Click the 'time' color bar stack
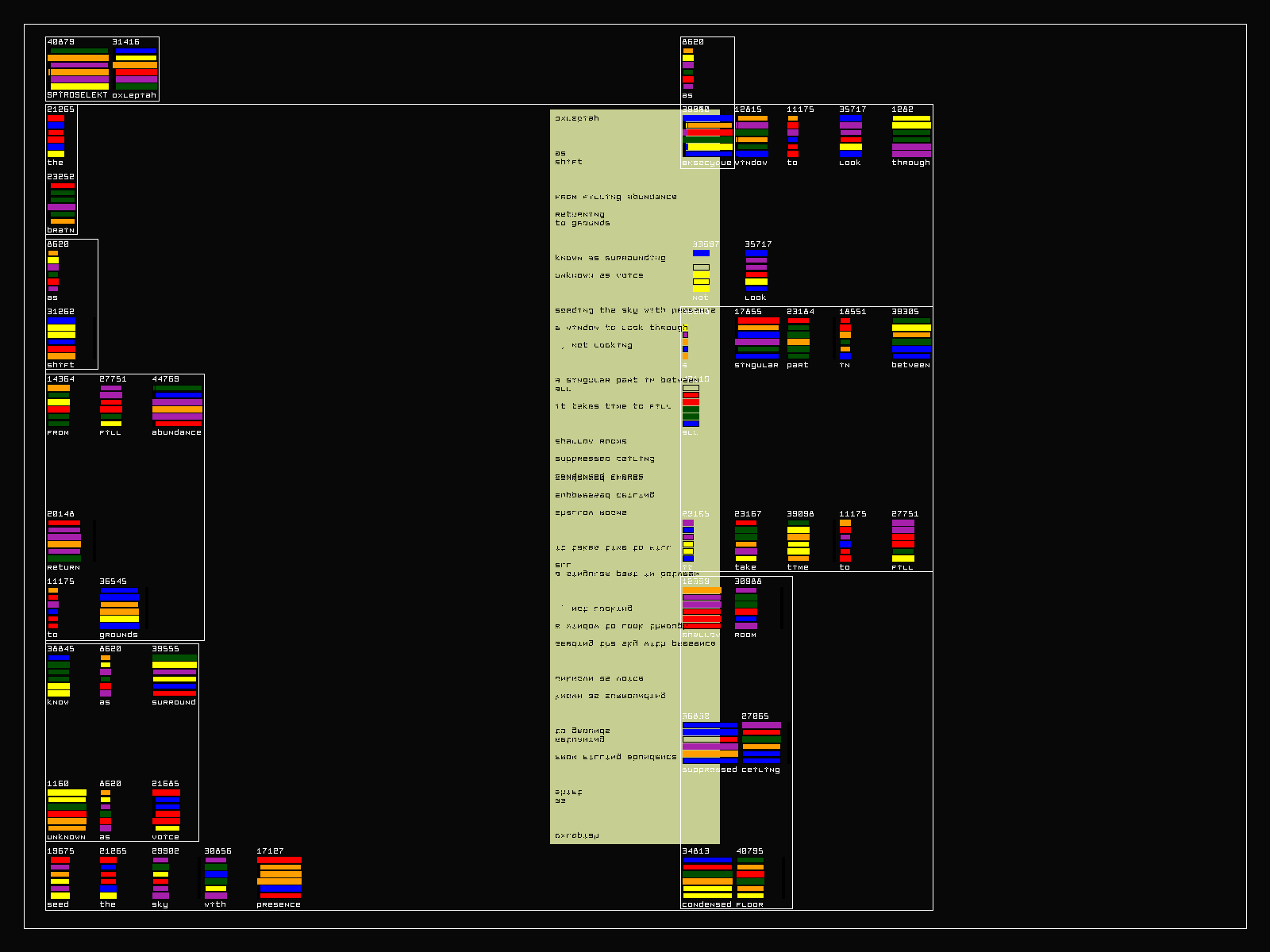This screenshot has width=1270, height=952. click(798, 540)
